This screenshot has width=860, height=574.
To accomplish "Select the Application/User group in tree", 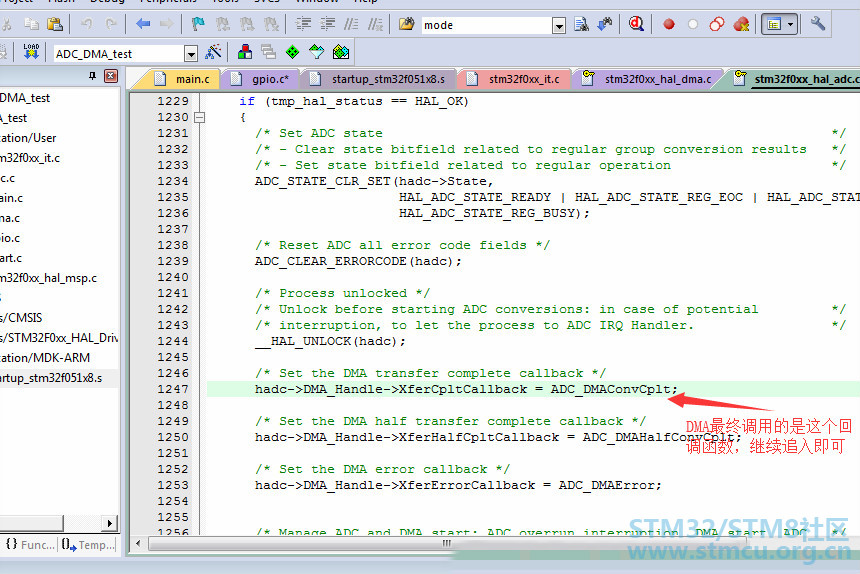I will [x=28, y=138].
